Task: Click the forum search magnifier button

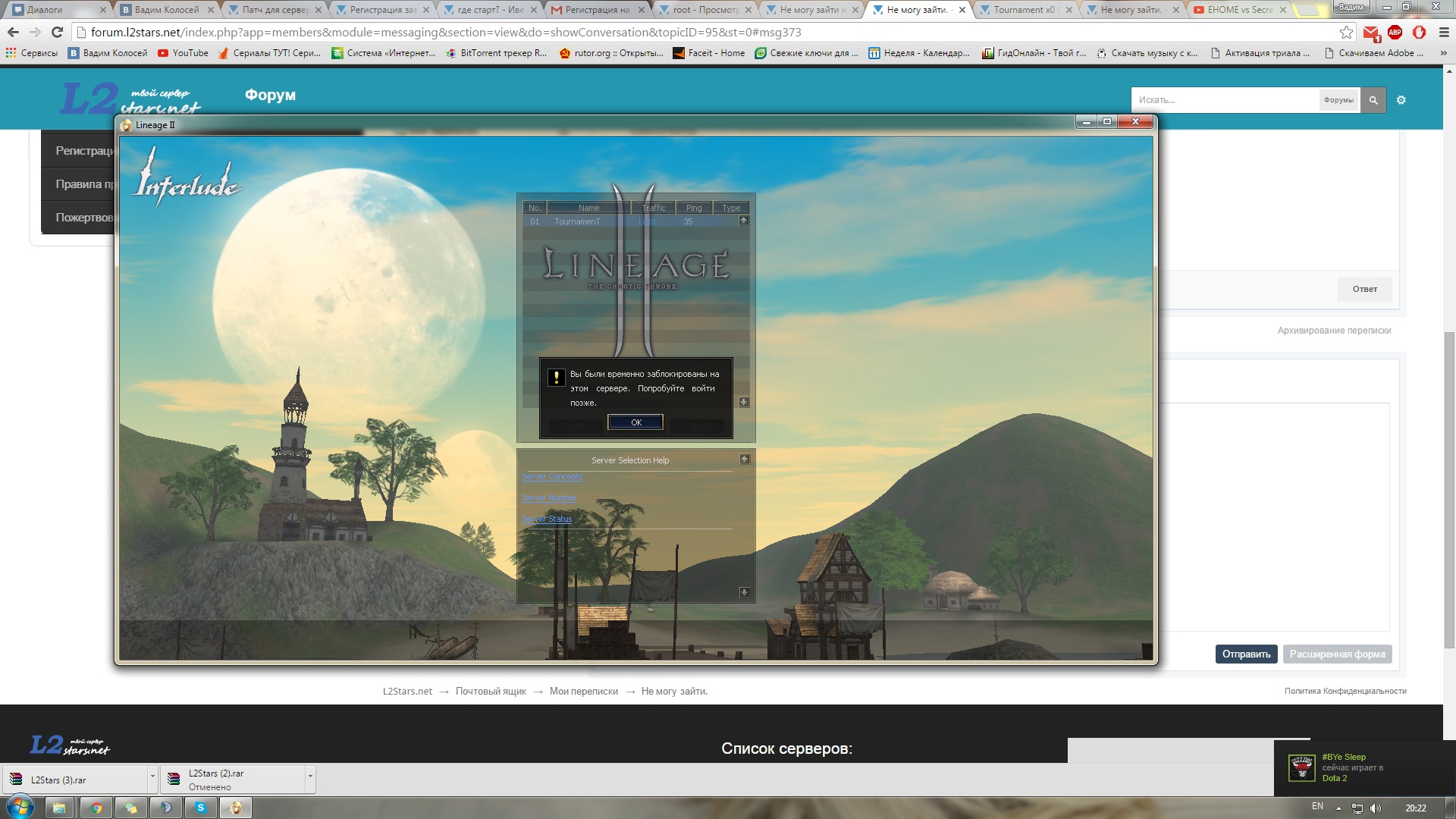Action: pyautogui.click(x=1373, y=100)
